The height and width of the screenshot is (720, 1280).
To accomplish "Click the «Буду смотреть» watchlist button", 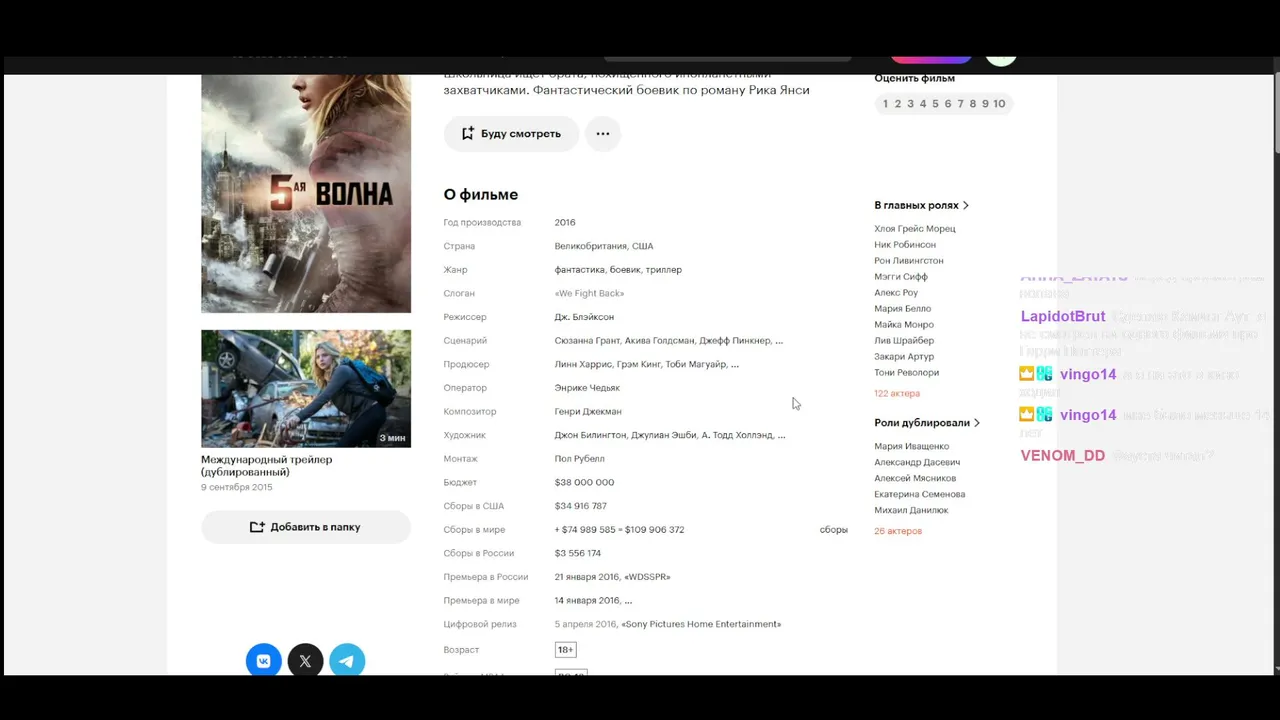I will (511, 134).
